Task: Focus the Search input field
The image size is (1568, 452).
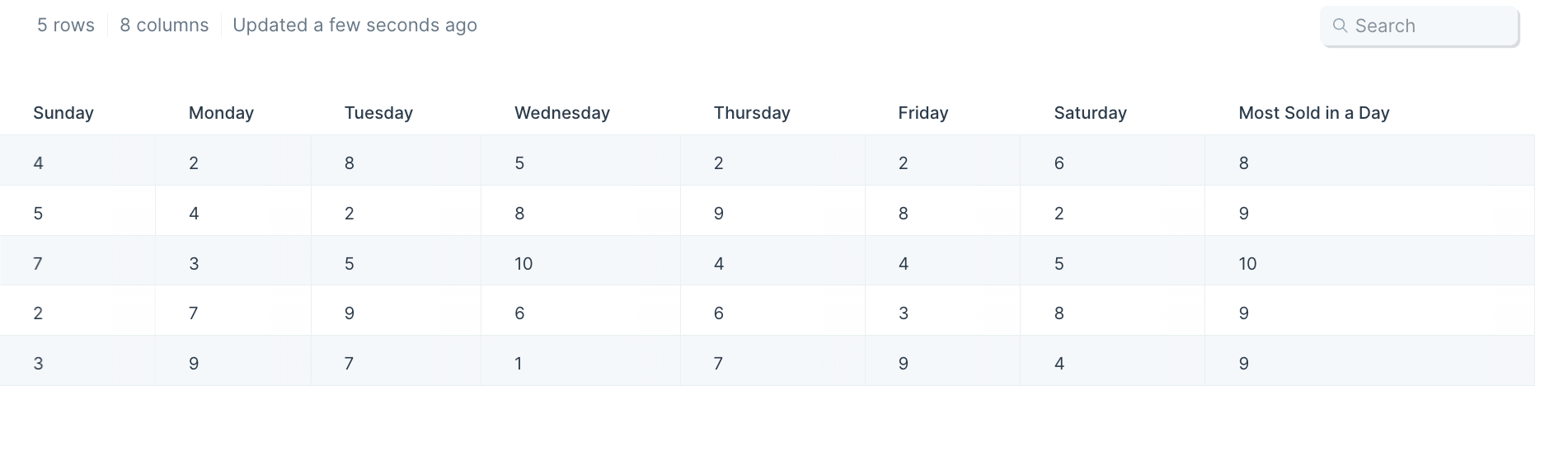Action: [x=1420, y=26]
